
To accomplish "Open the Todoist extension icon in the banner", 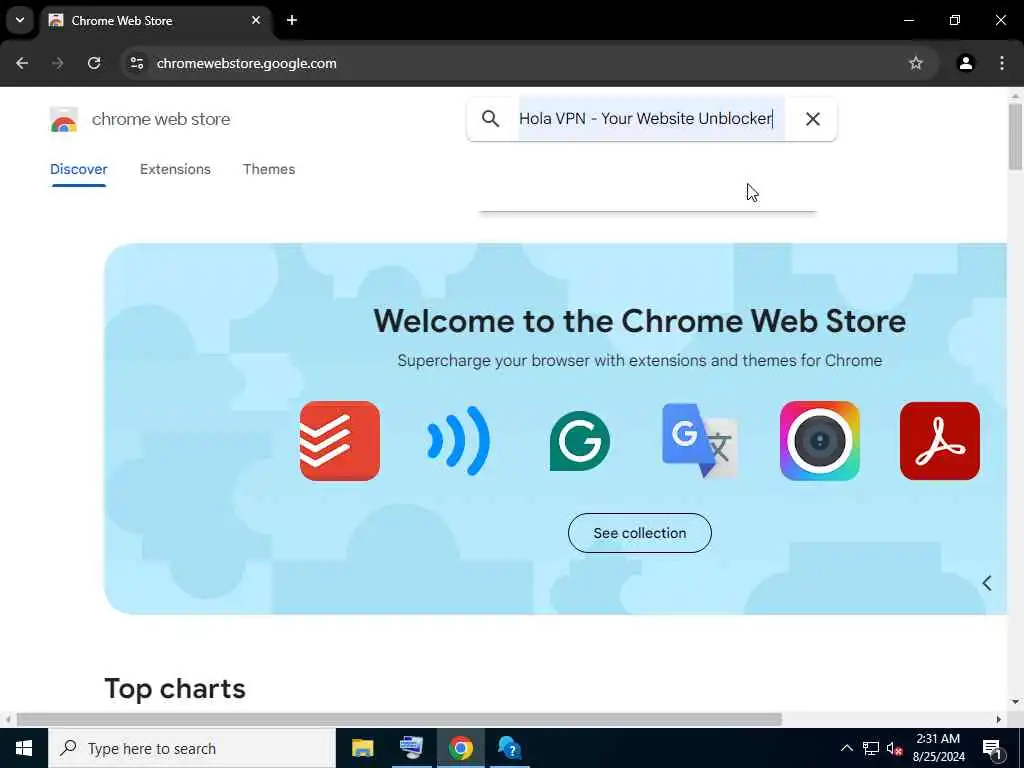I will [x=340, y=441].
